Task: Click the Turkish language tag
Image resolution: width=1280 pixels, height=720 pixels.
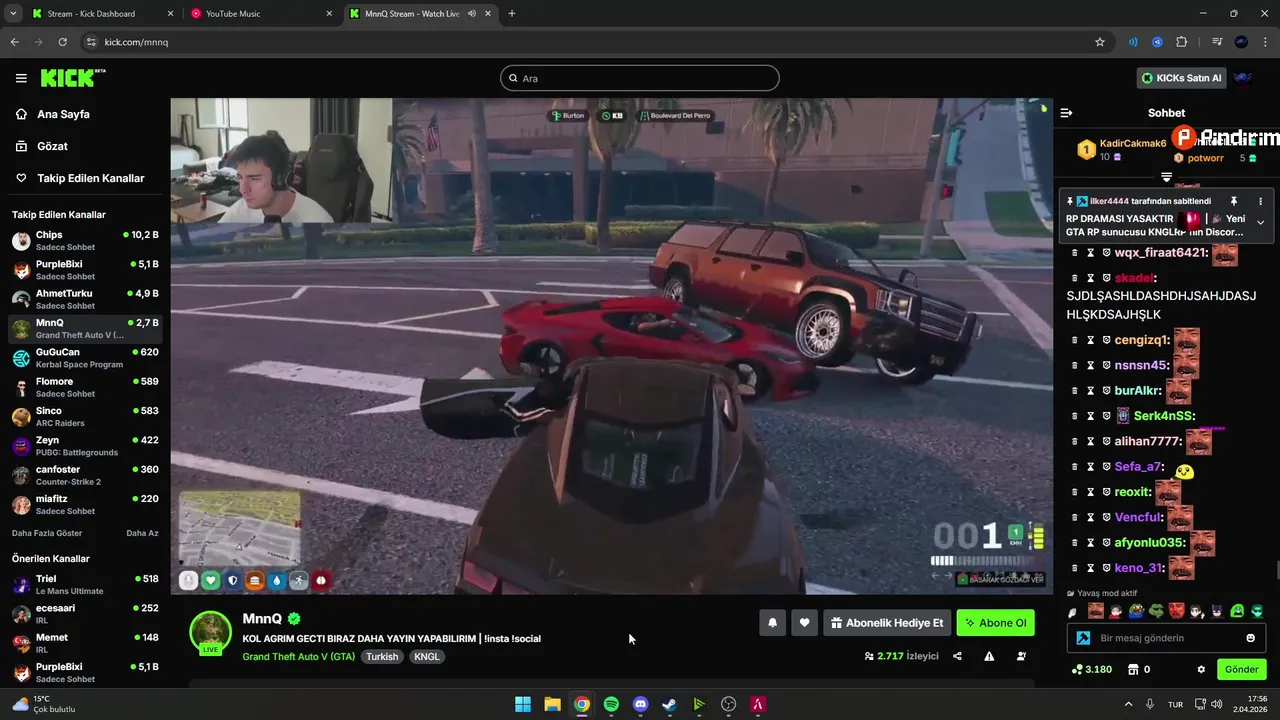Action: point(382,657)
